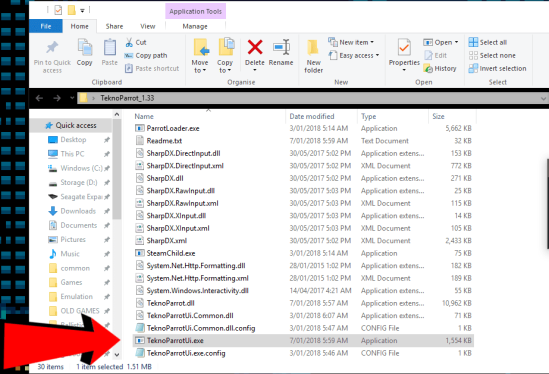Expand the Open button dropdown arrow
This screenshot has height=374, width=549.
click(457, 42)
